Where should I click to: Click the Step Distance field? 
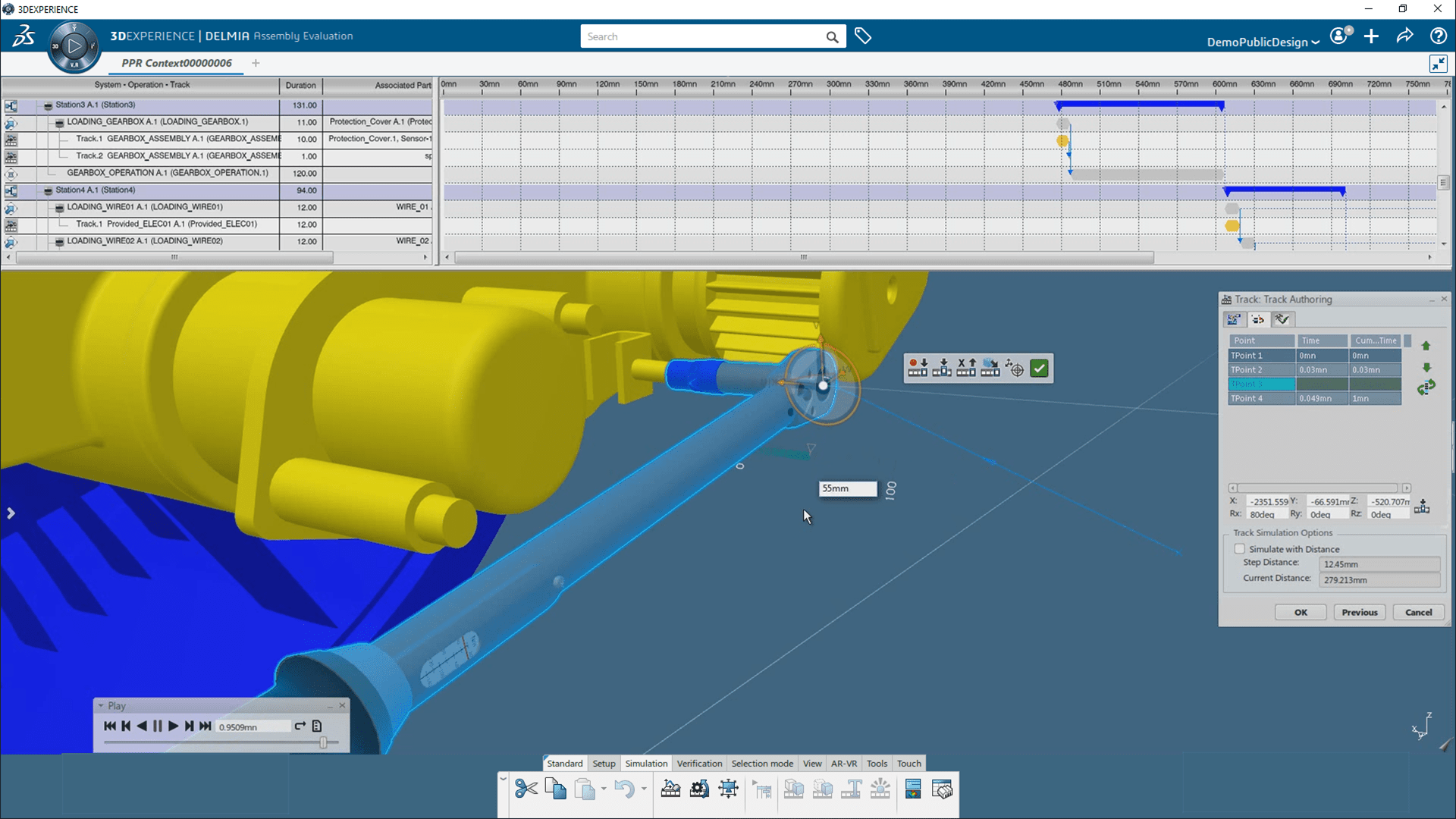[x=1379, y=564]
